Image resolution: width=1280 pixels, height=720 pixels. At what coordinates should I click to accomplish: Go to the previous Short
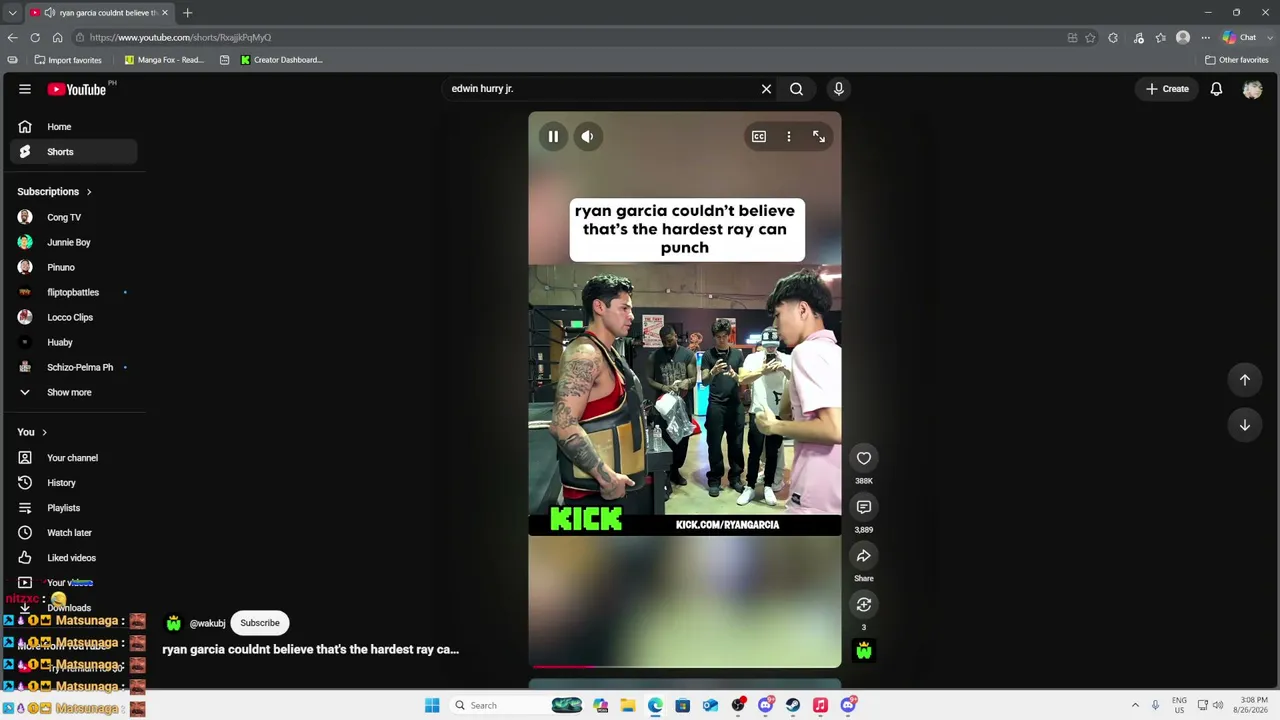point(1245,380)
